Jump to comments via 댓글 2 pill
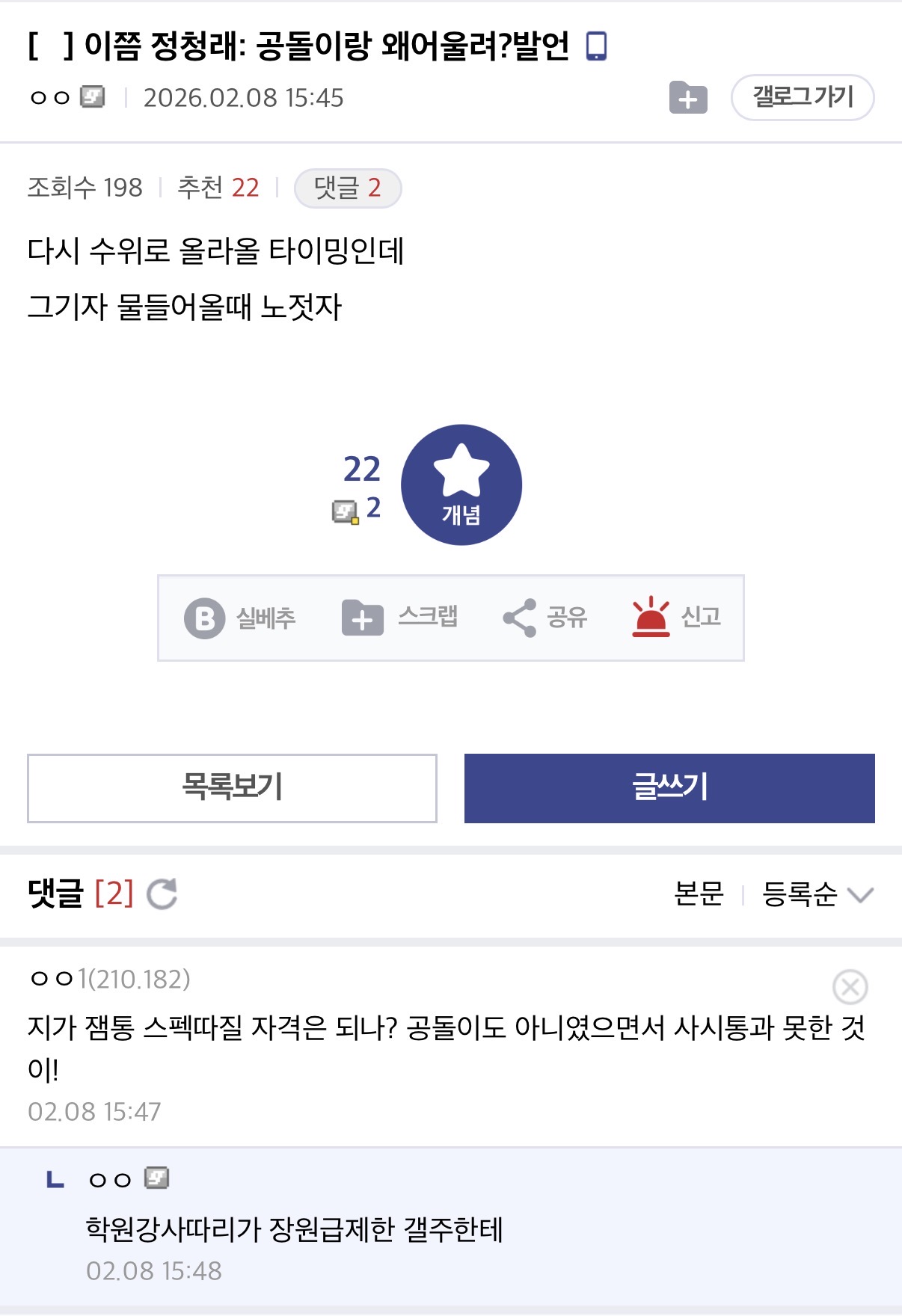The height and width of the screenshot is (1316, 902). point(347,188)
